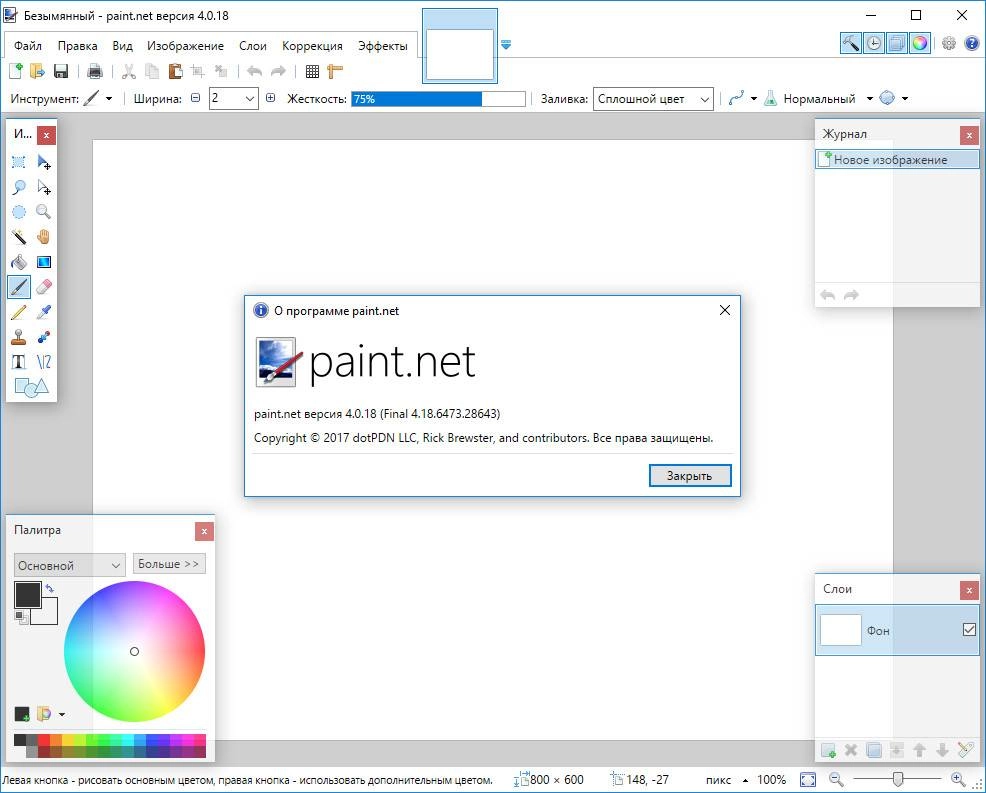Screen dimensions: 986x793
Task: Open the Эффекты menu
Action: tap(383, 46)
